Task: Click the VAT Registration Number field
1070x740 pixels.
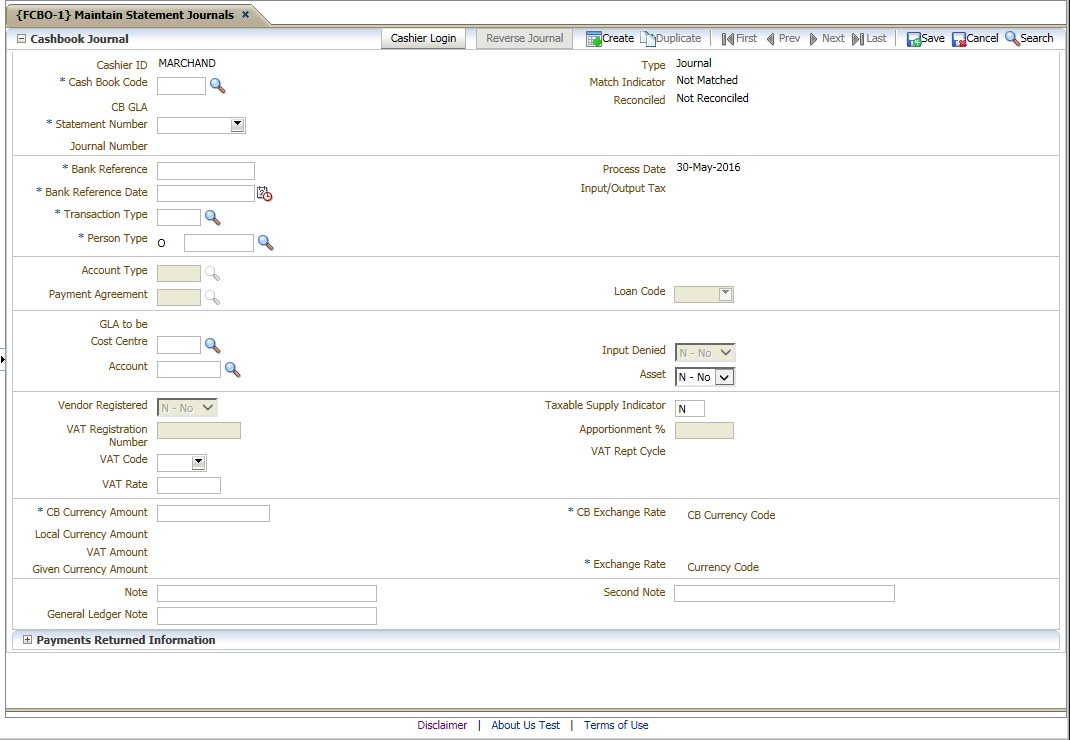Action: [199, 430]
